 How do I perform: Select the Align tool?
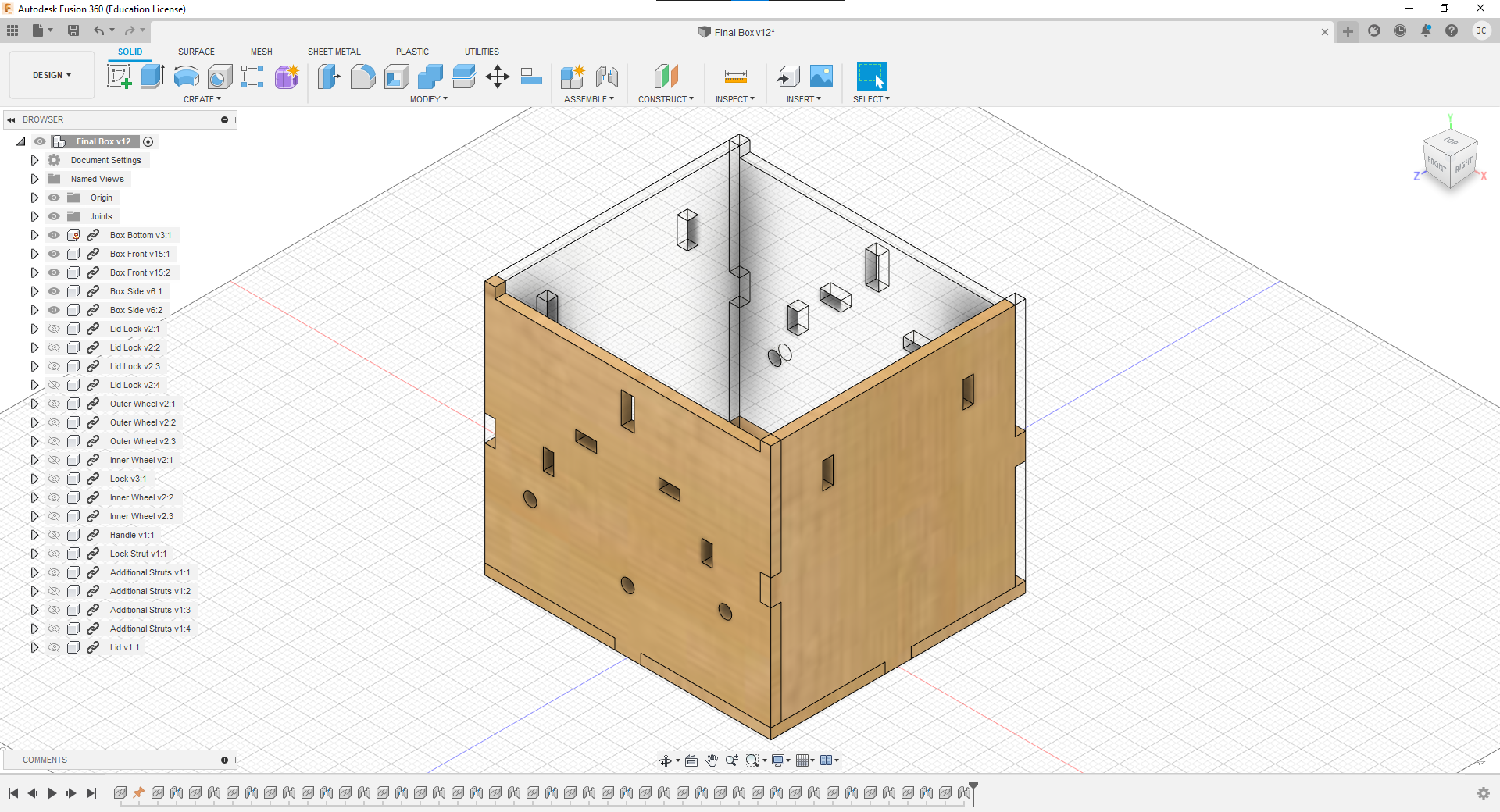coord(531,77)
